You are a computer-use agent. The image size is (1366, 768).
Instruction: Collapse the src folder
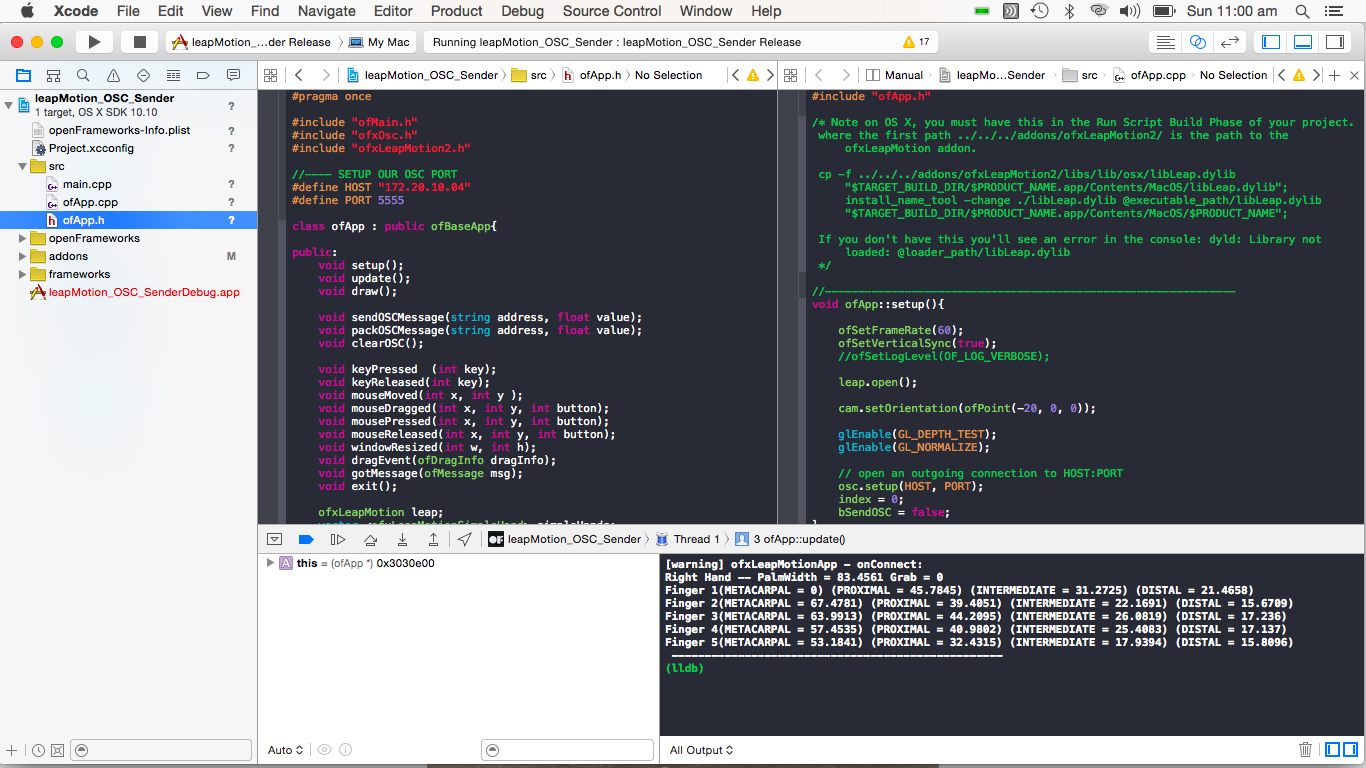tap(23, 166)
